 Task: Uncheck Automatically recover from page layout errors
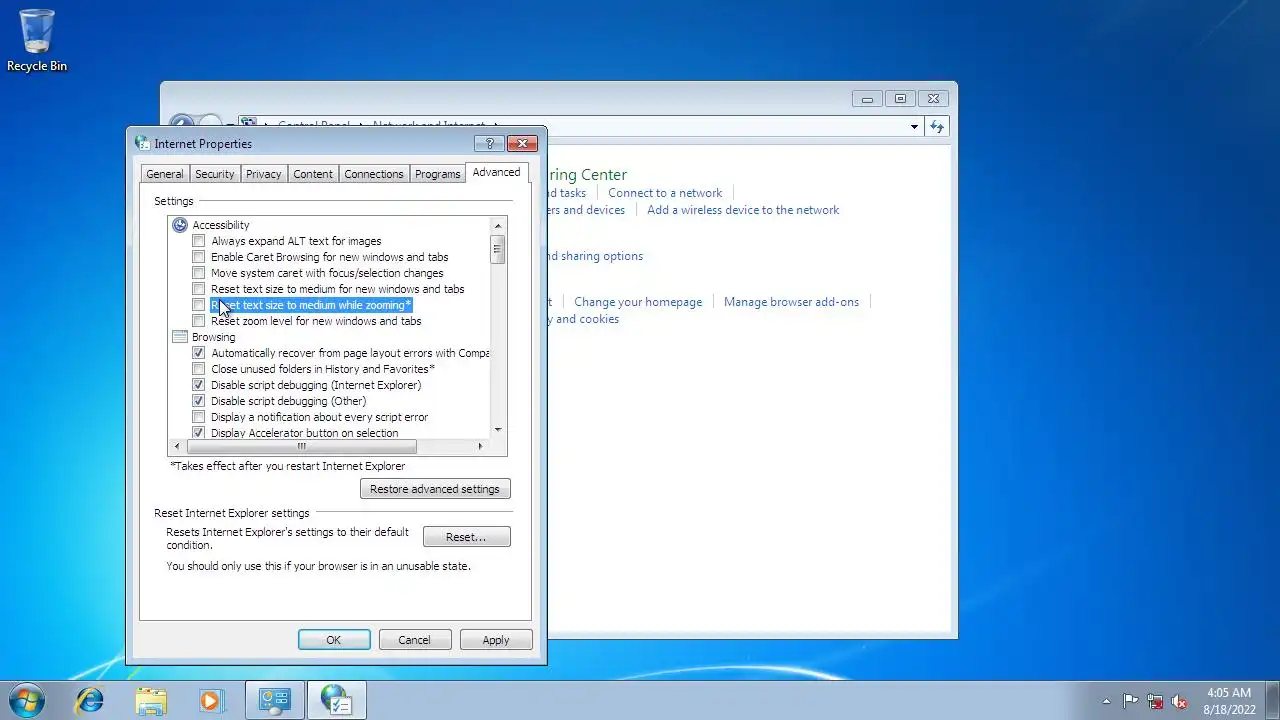click(198, 353)
